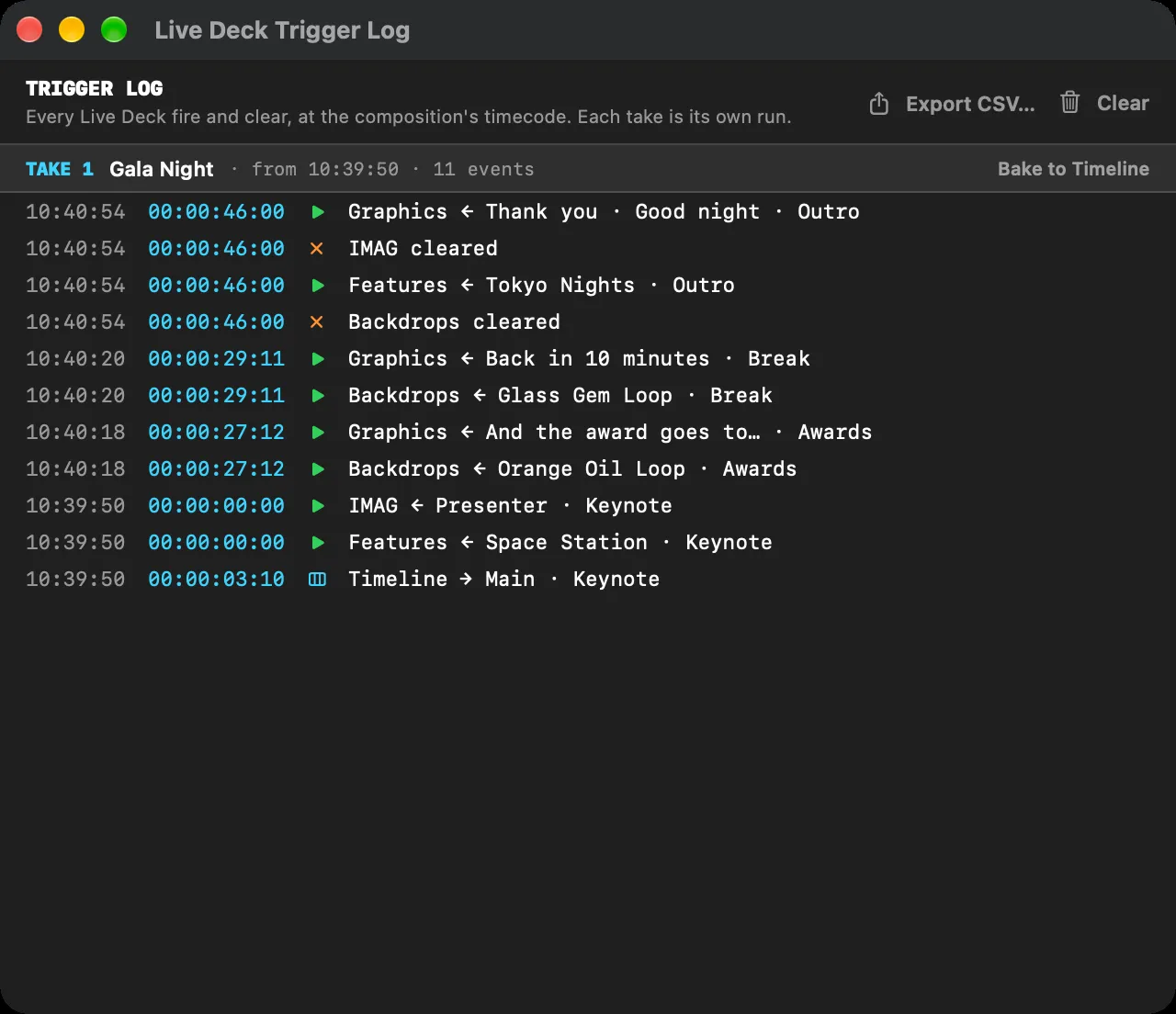Click the Export CSV share icon
The width and height of the screenshot is (1176, 1014).
click(x=878, y=104)
